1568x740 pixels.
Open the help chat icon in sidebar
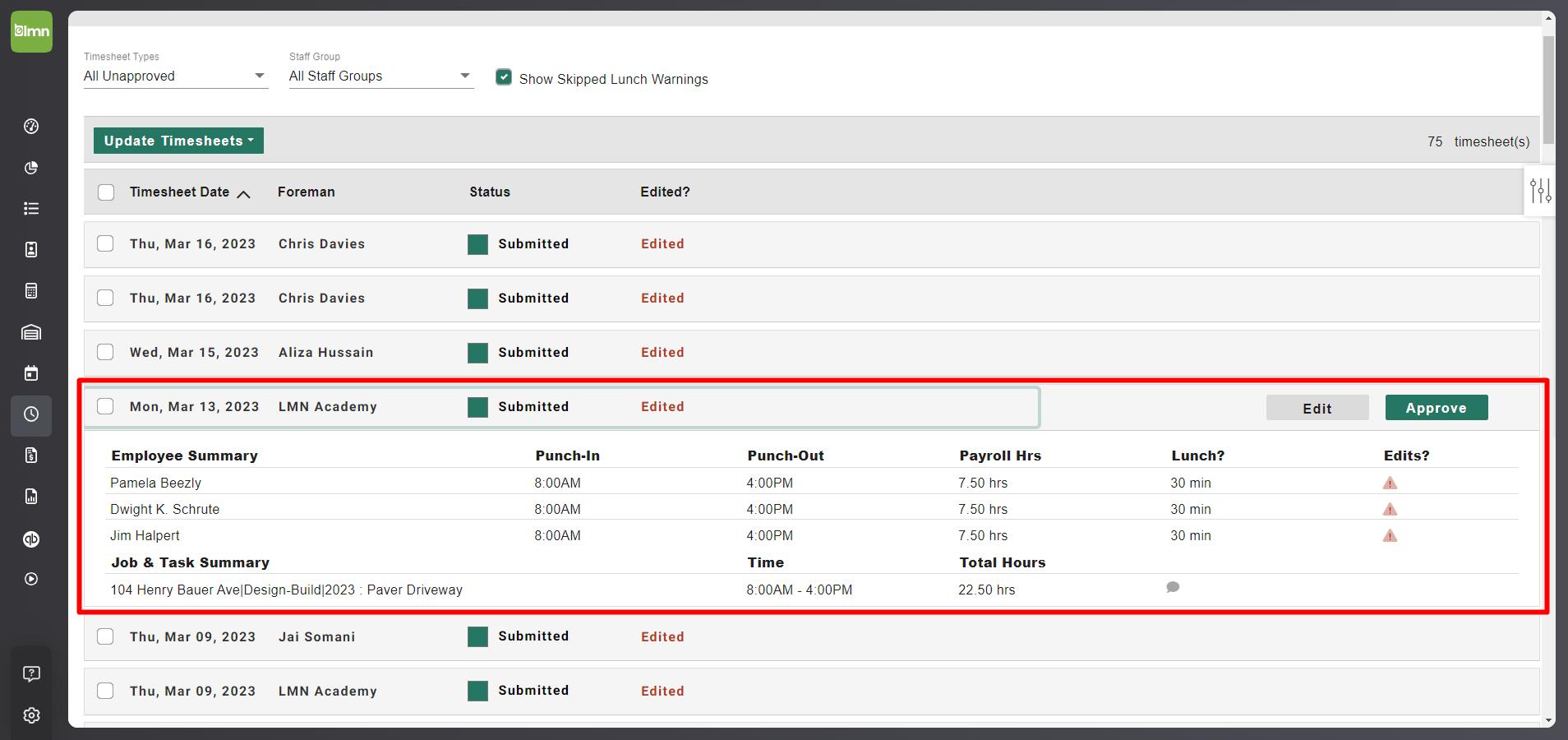[x=31, y=674]
